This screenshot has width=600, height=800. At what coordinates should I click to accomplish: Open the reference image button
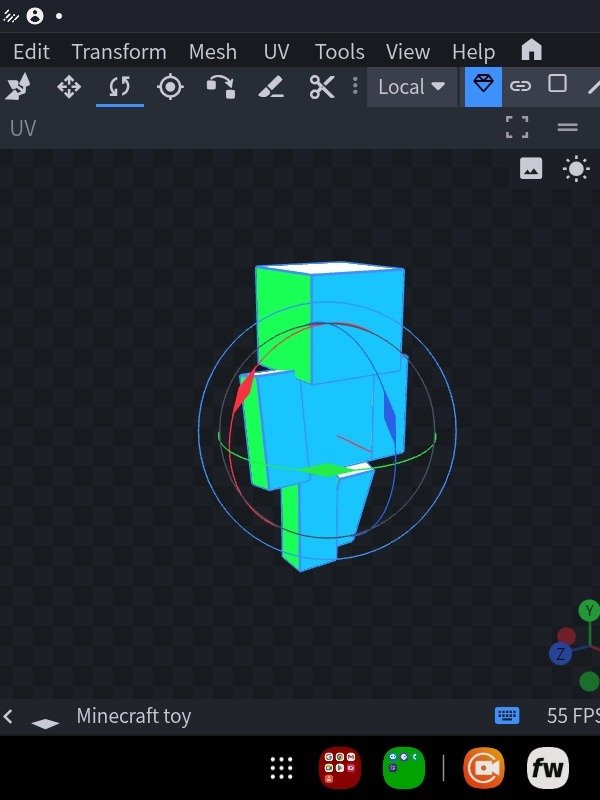click(531, 169)
